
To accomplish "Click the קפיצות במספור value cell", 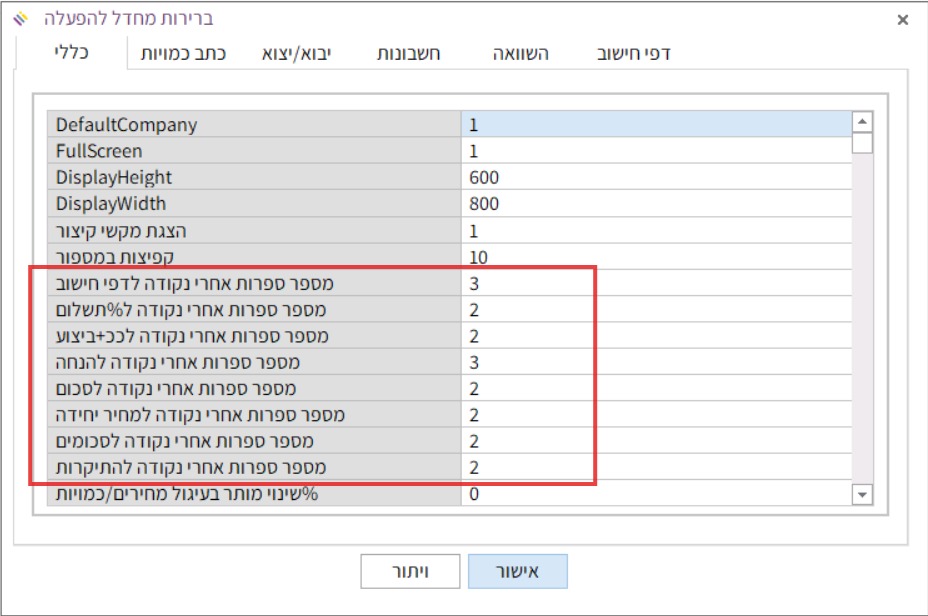I will [655, 257].
